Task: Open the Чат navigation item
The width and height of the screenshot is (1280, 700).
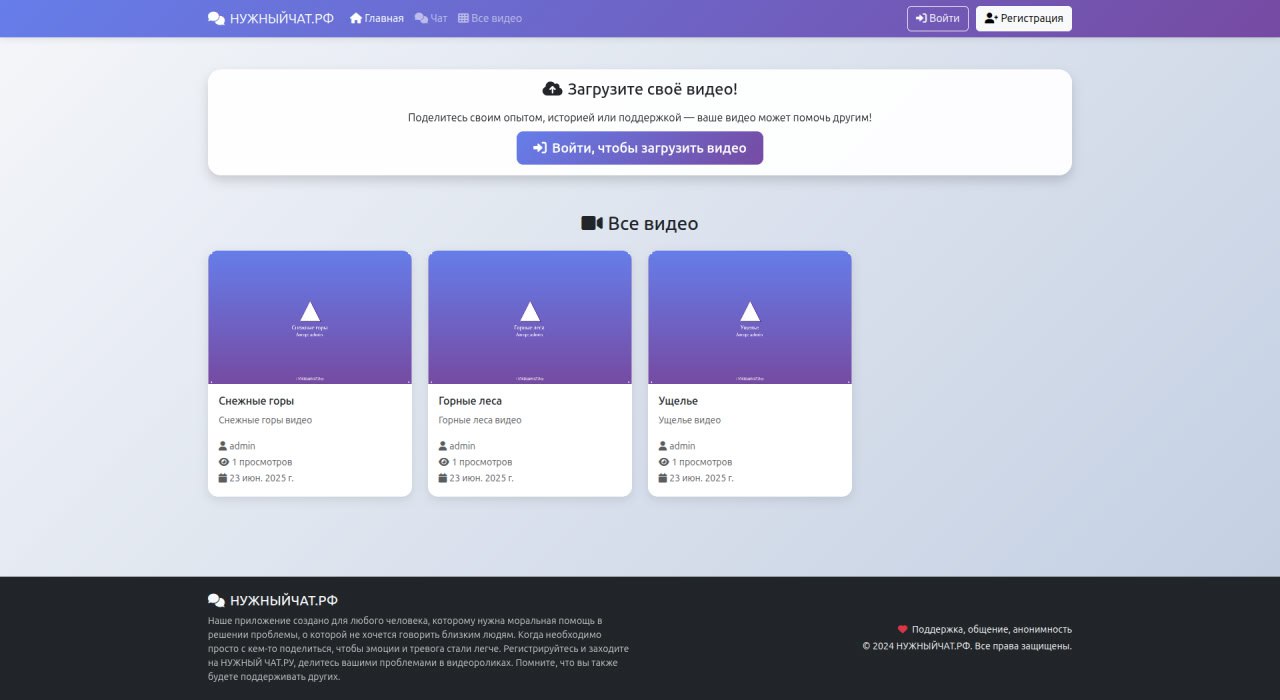Action: pyautogui.click(x=431, y=18)
